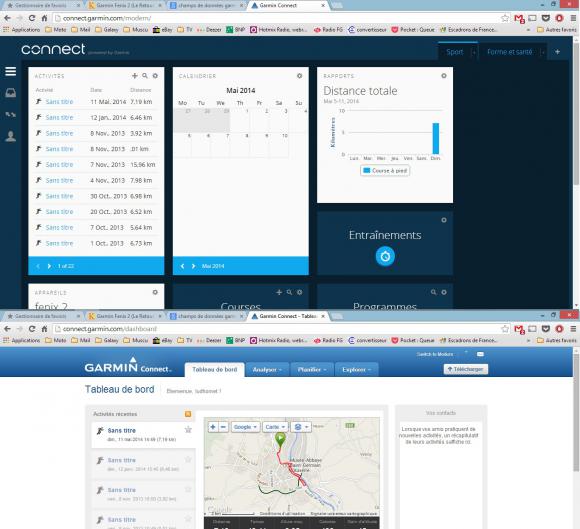This screenshot has width=580, height=529.
Task: Open Rapports widget settings gear
Action: [444, 76]
